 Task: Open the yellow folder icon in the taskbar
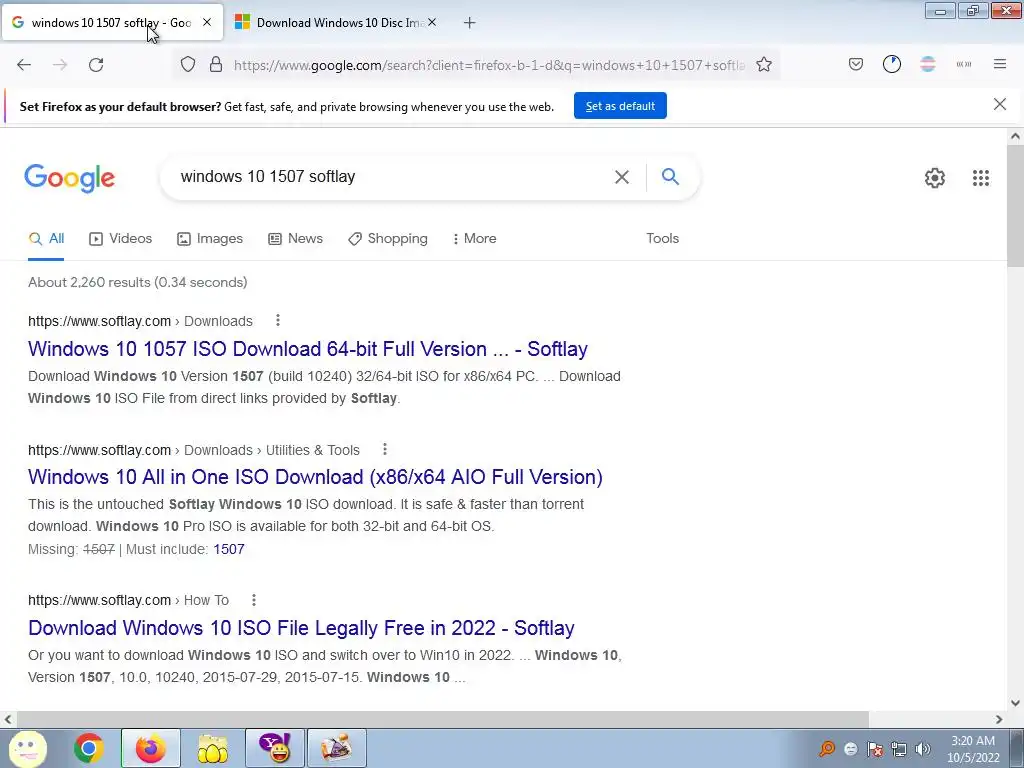pos(212,748)
